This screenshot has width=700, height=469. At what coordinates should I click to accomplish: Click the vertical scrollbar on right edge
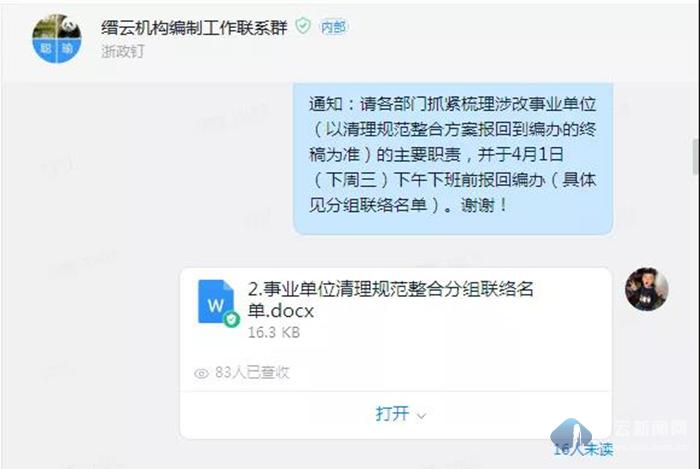coord(696,157)
